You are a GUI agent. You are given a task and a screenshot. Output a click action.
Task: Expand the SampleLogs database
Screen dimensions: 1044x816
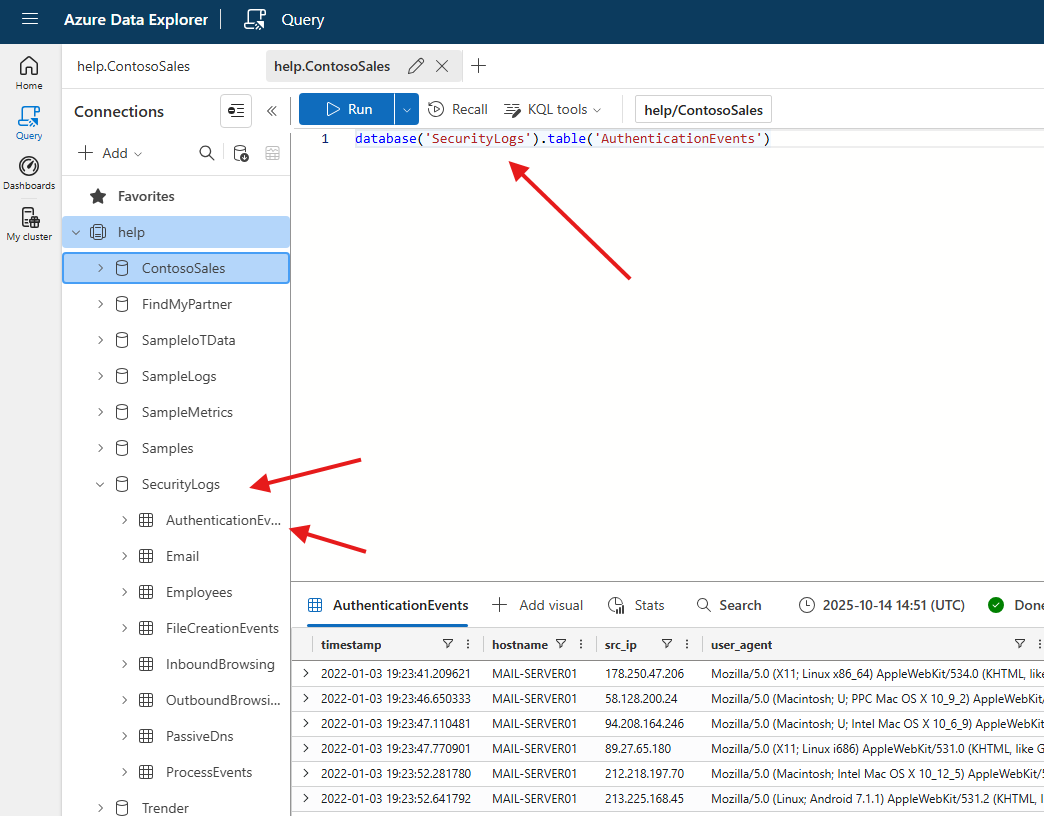pyautogui.click(x=100, y=376)
